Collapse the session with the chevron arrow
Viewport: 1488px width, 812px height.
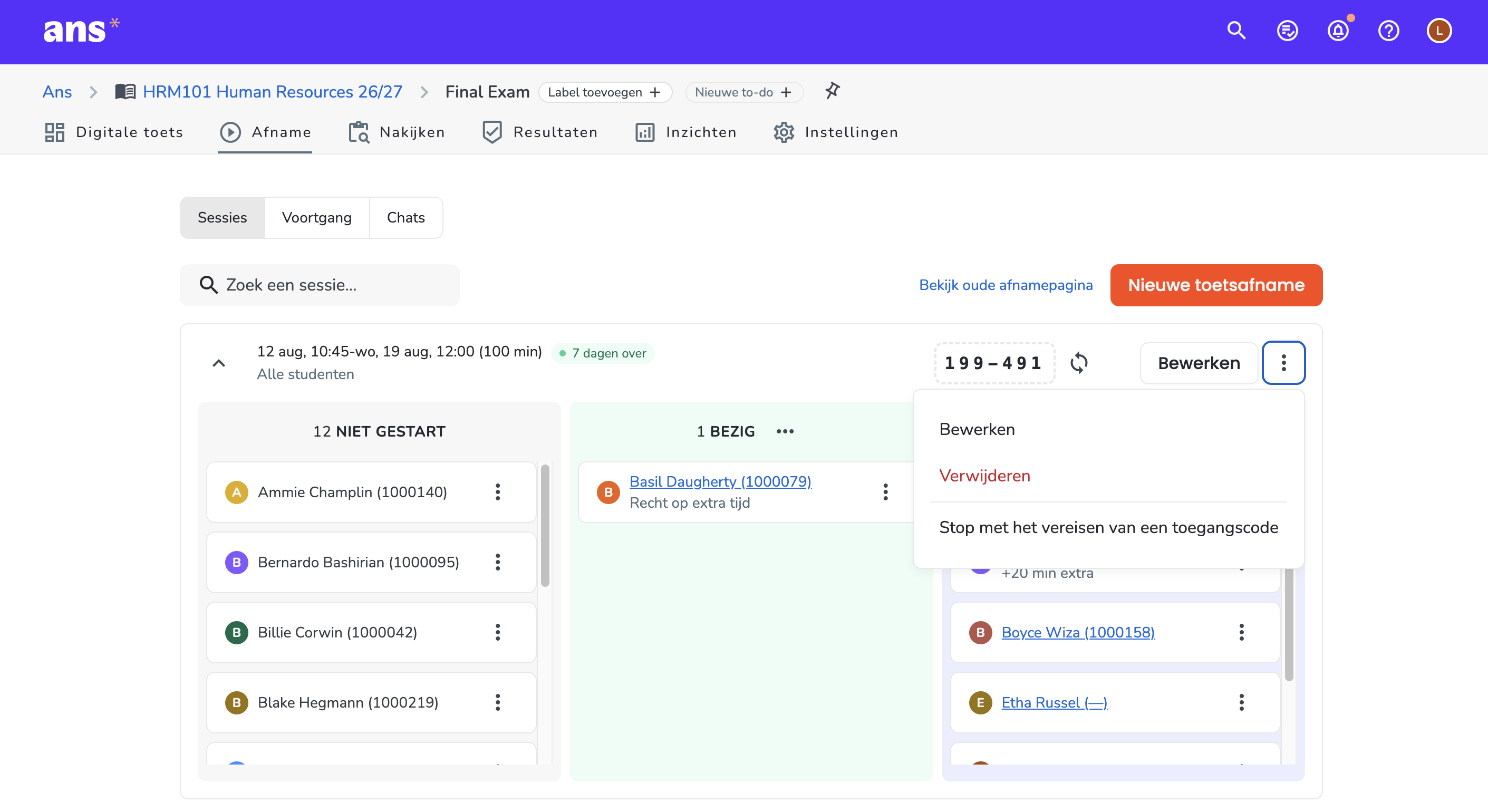coord(219,363)
